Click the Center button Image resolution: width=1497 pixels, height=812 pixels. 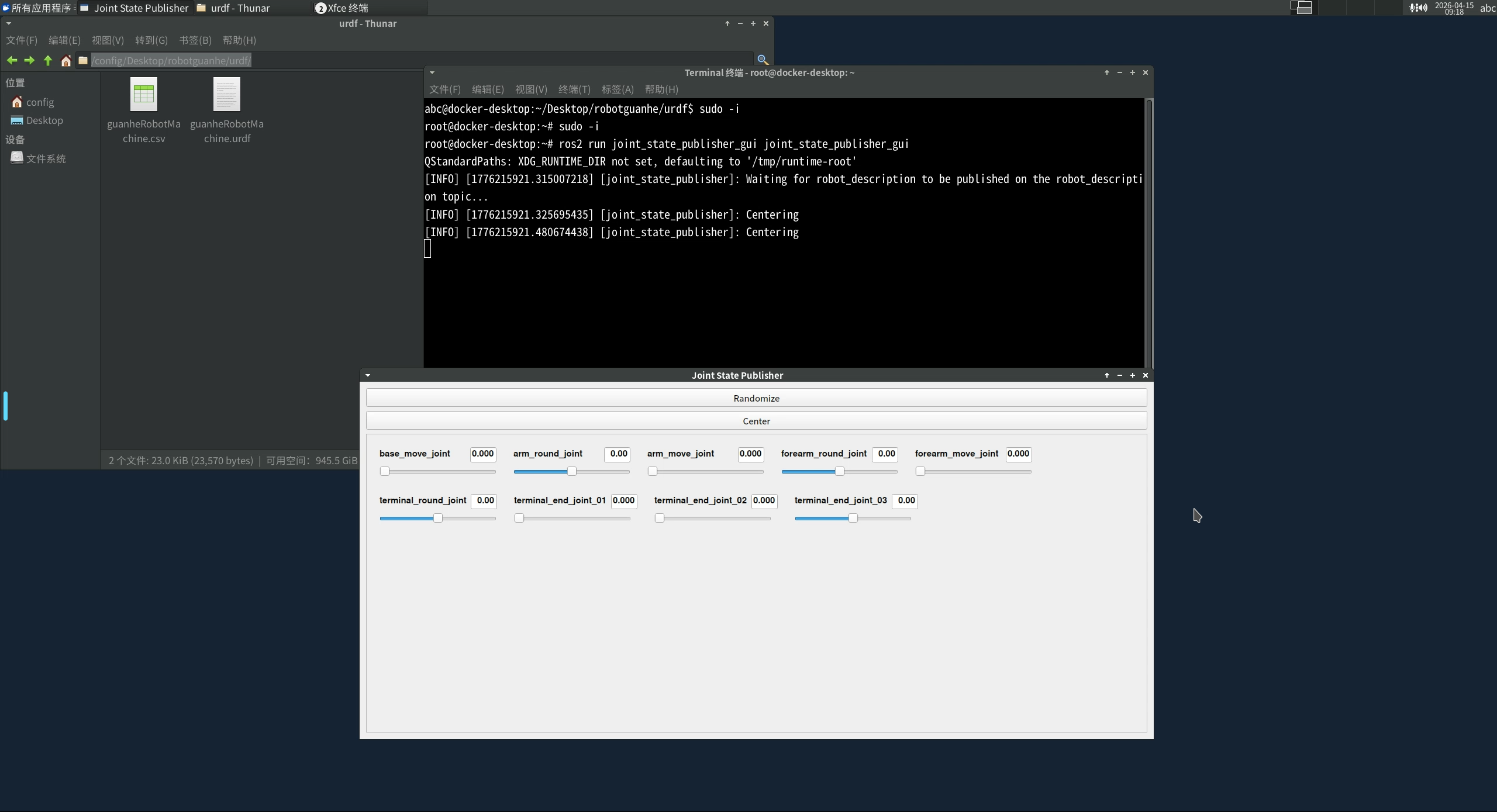(x=756, y=421)
